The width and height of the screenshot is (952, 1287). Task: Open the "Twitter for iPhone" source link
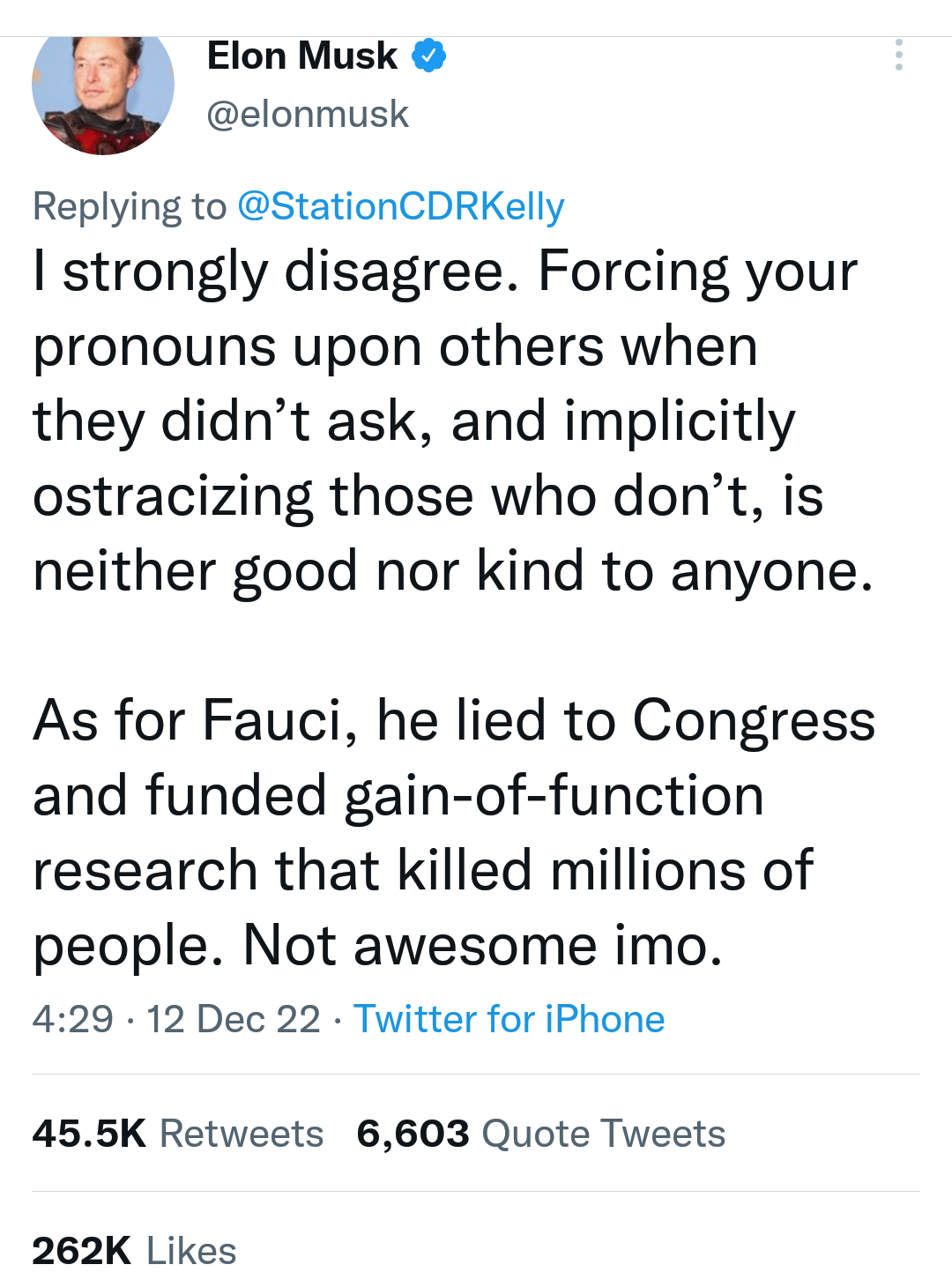[x=509, y=1019]
